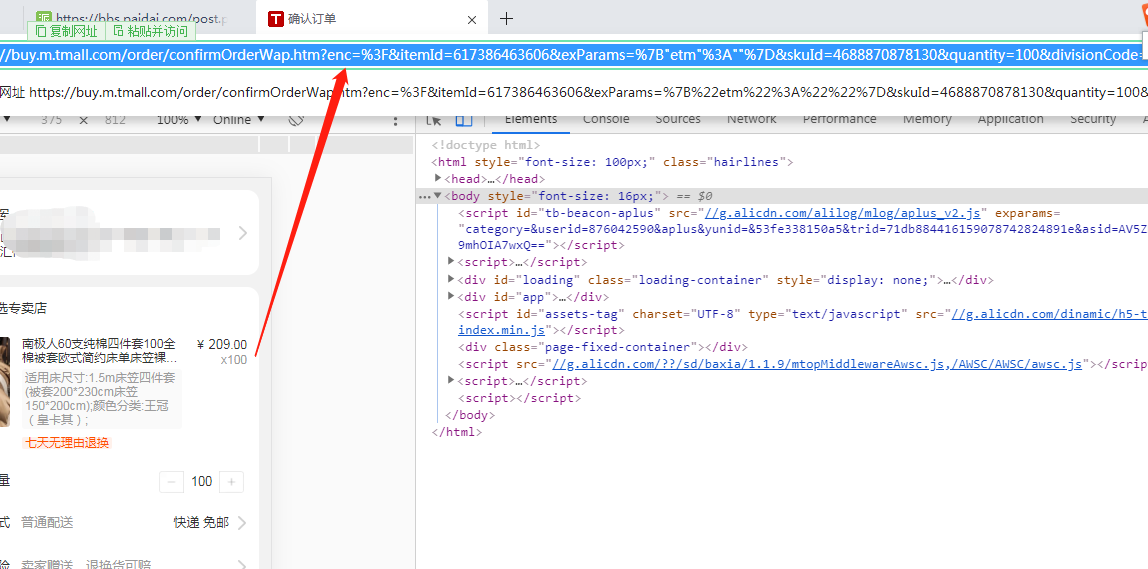Open the Elements tab in DevTools
The image size is (1148, 569).
(531, 119)
